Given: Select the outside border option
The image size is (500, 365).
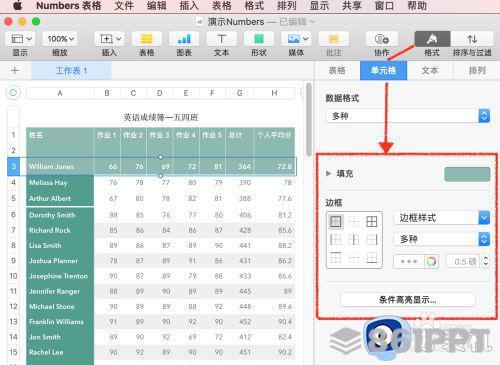Looking at the screenshot, I should [x=336, y=221].
